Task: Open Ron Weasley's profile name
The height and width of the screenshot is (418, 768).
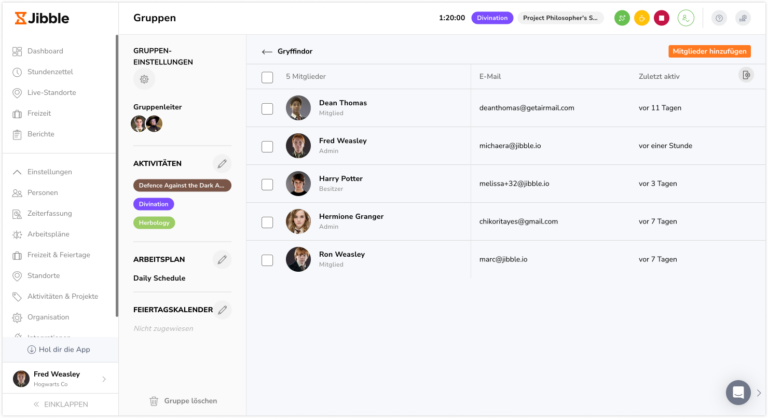Action: pyautogui.click(x=342, y=254)
